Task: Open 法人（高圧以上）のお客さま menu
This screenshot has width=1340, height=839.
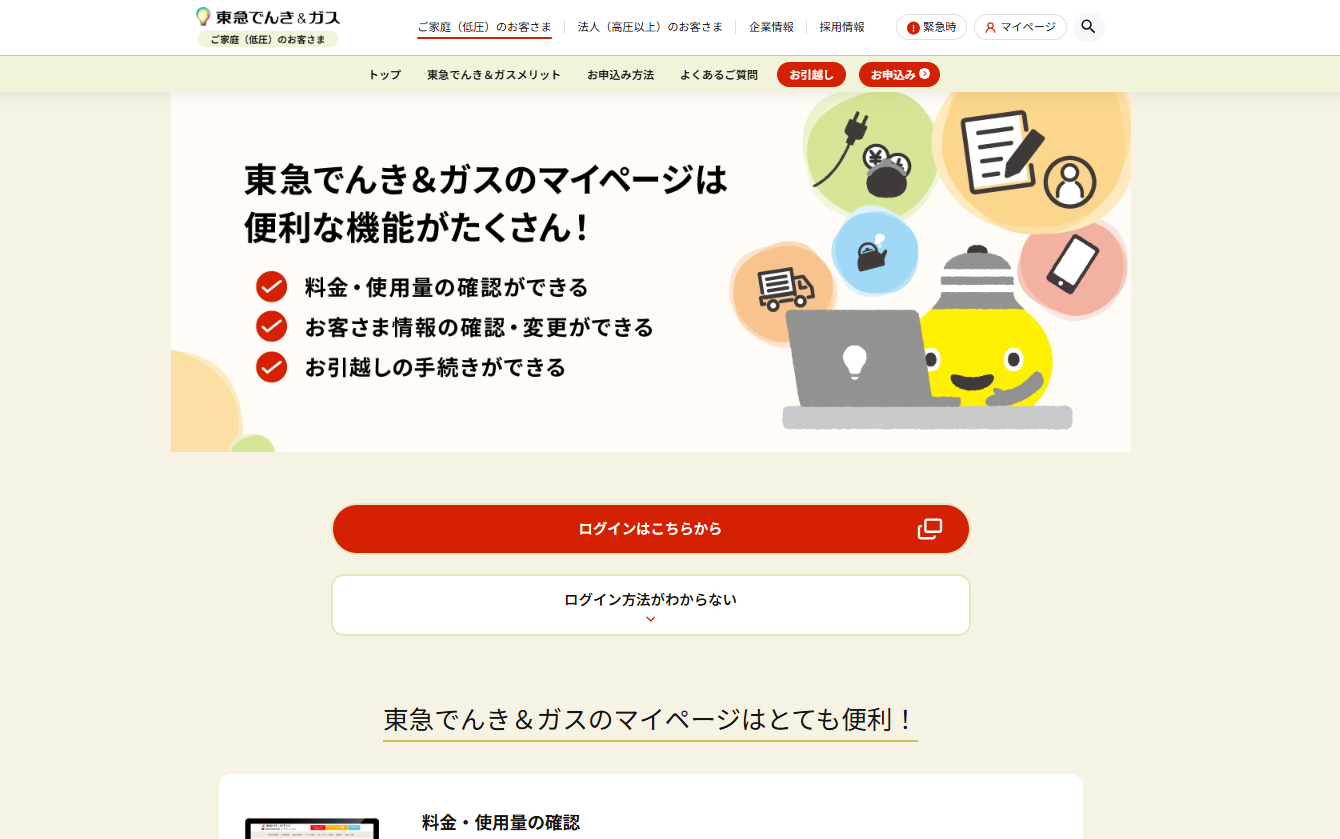Action: tap(650, 27)
